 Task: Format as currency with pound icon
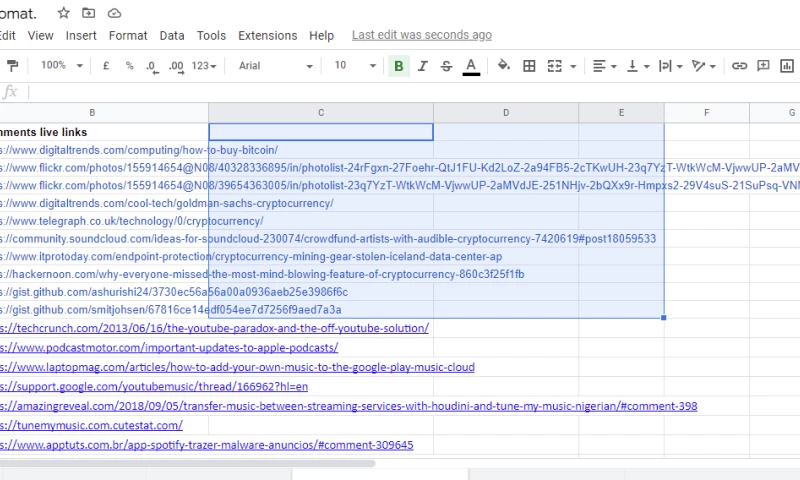pyautogui.click(x=106, y=66)
